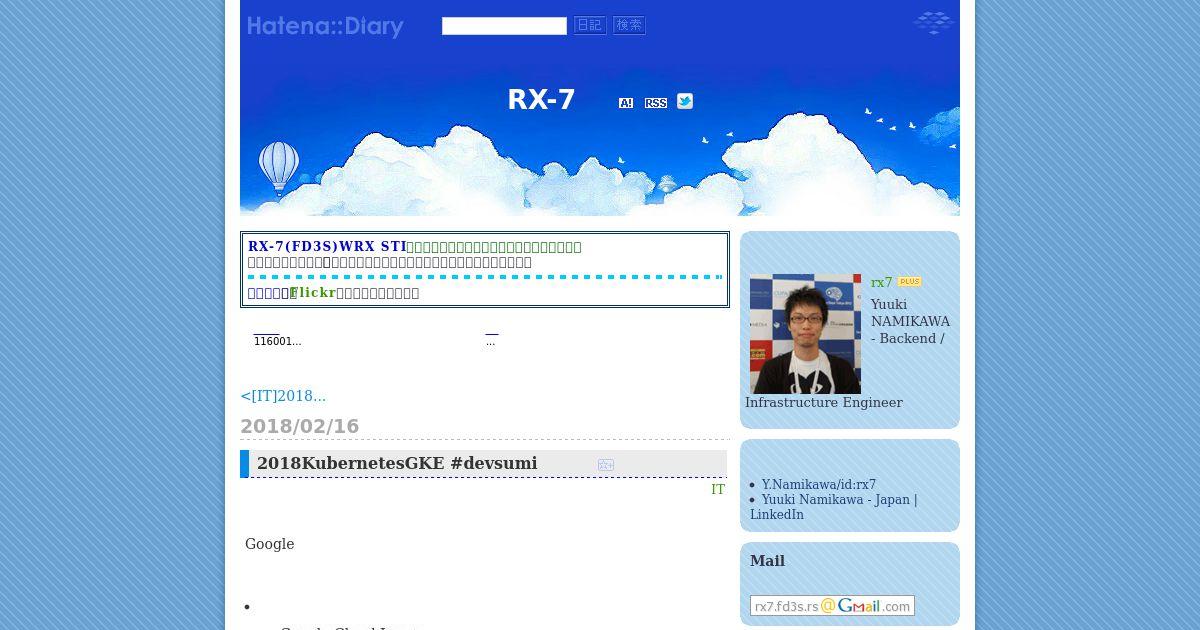The image size is (1200, 630).
Task: Click the small bookmark icon after article title
Action: (606, 465)
